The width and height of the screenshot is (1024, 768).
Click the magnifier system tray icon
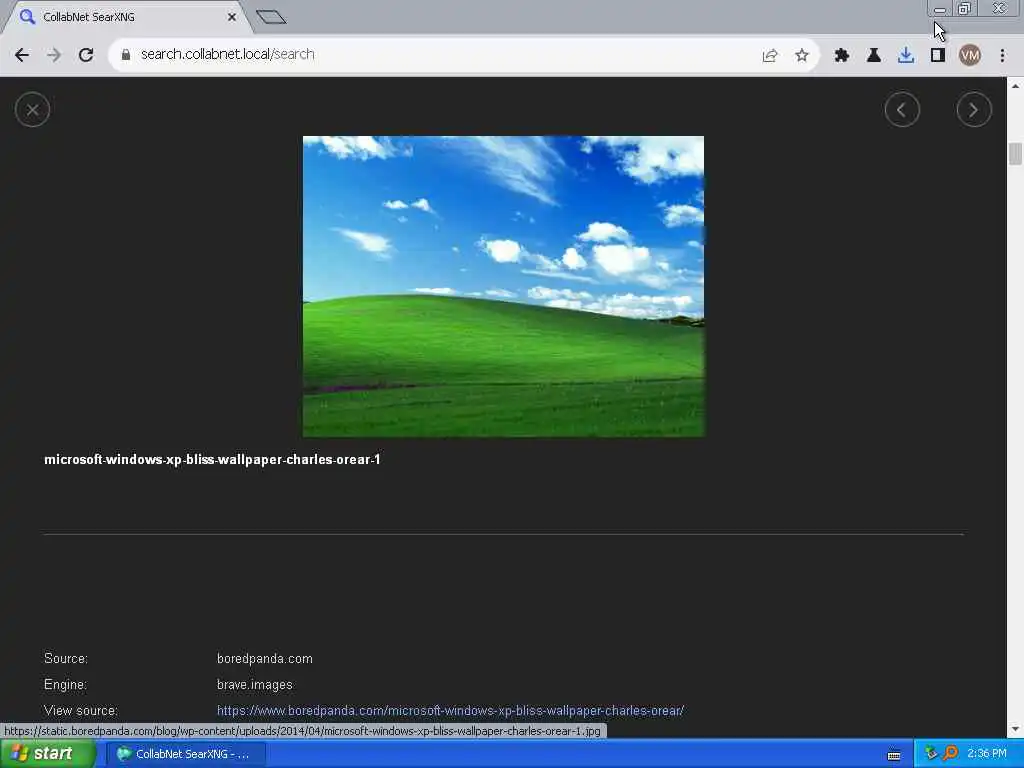point(951,754)
